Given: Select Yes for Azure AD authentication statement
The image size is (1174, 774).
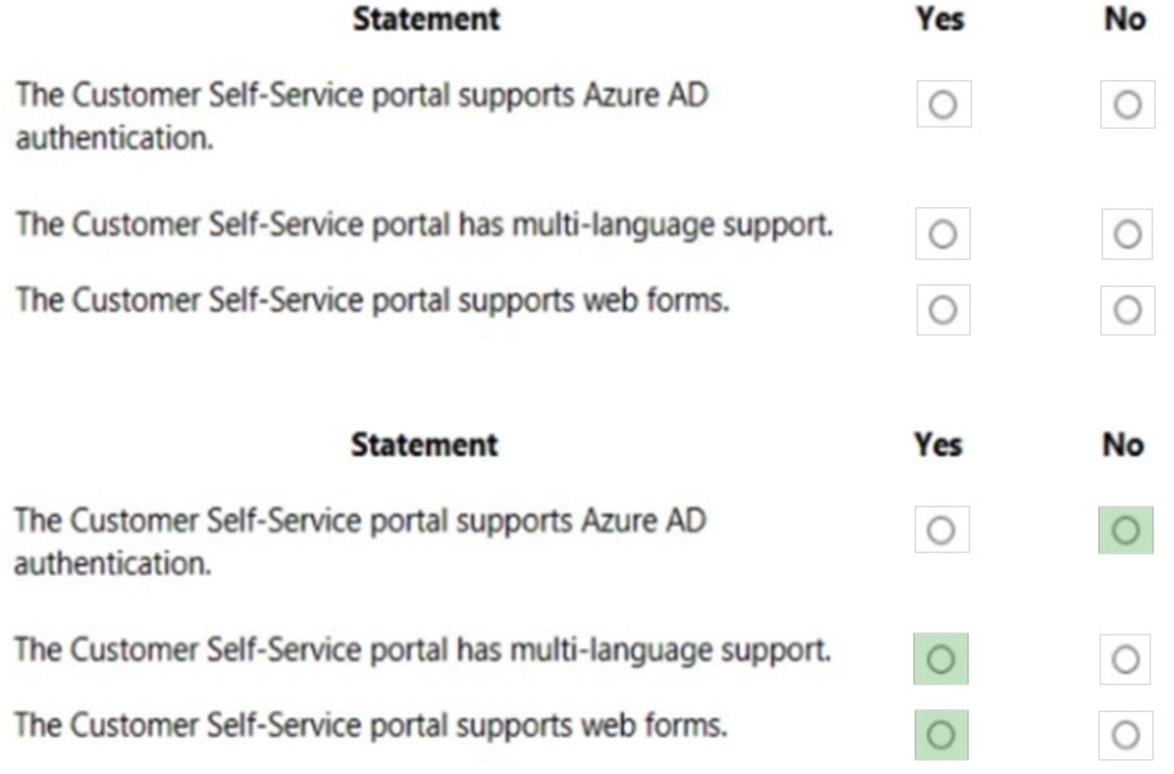Looking at the screenshot, I should click(941, 104).
